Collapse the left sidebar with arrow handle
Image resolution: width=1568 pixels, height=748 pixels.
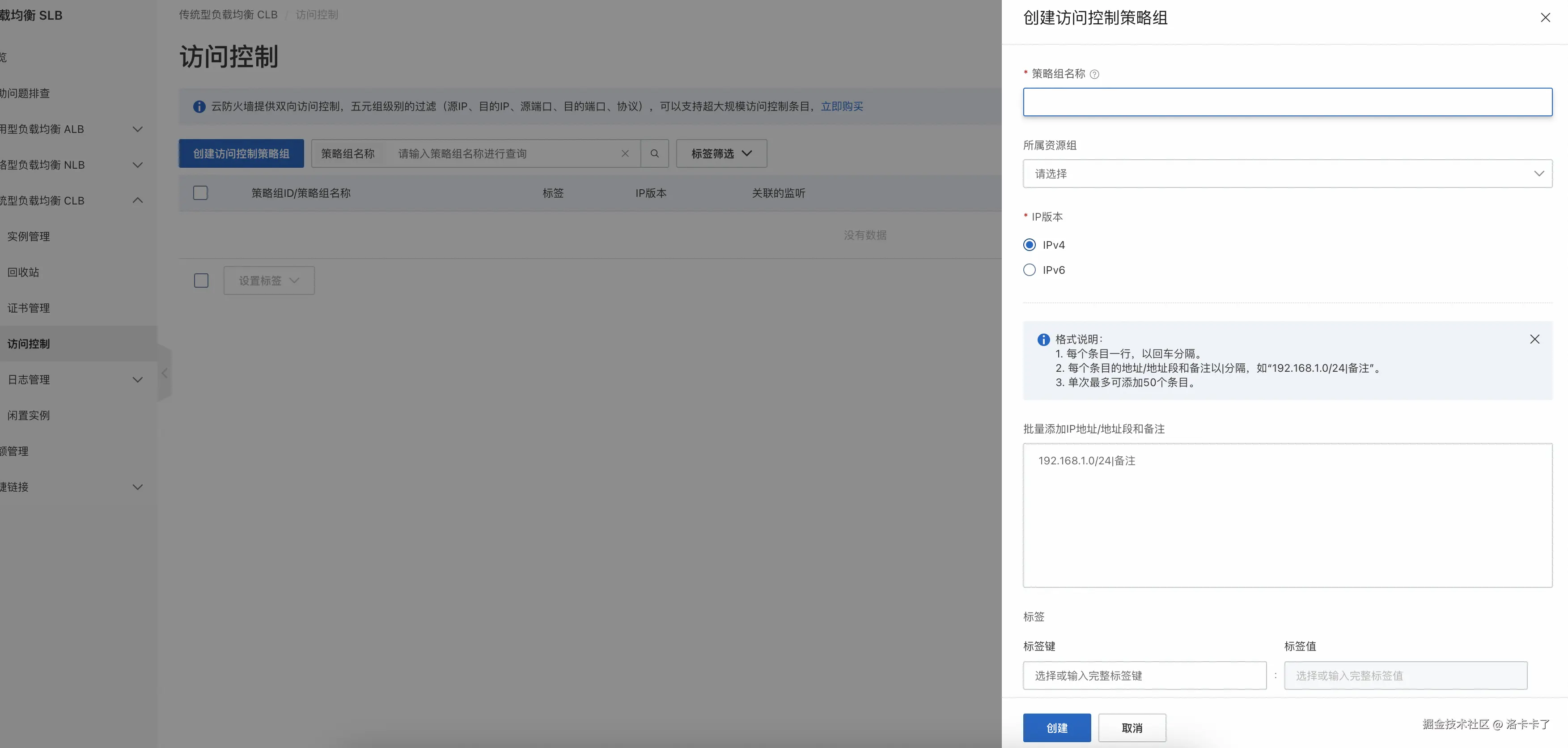[164, 373]
